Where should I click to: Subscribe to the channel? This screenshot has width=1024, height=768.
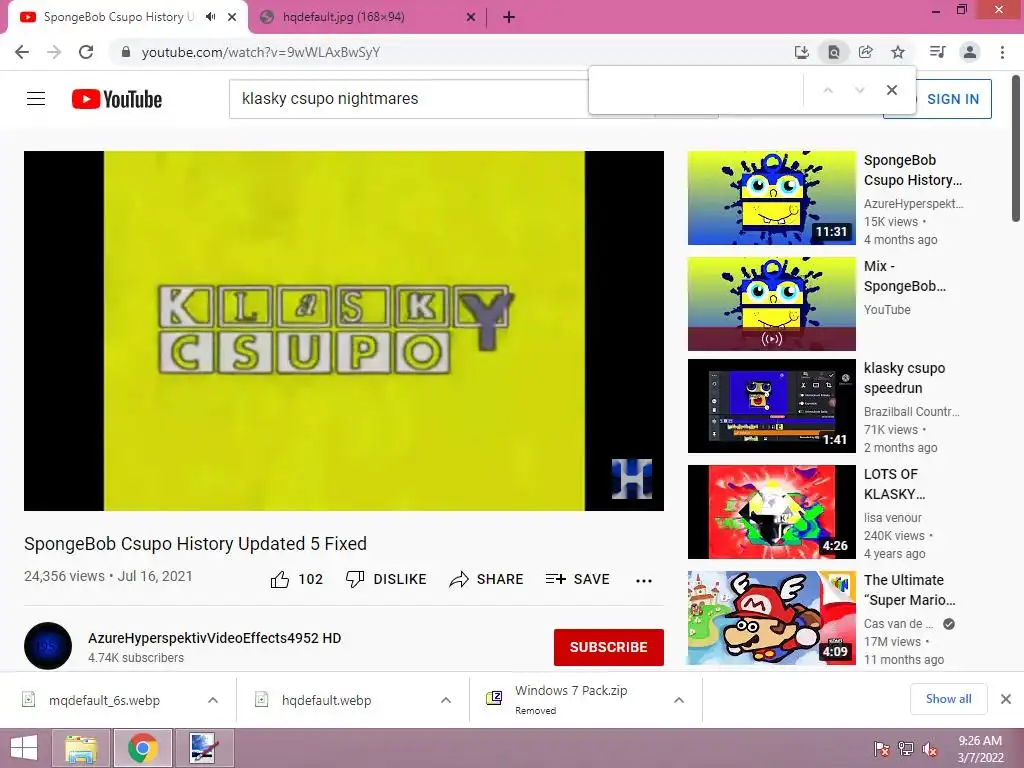(609, 647)
